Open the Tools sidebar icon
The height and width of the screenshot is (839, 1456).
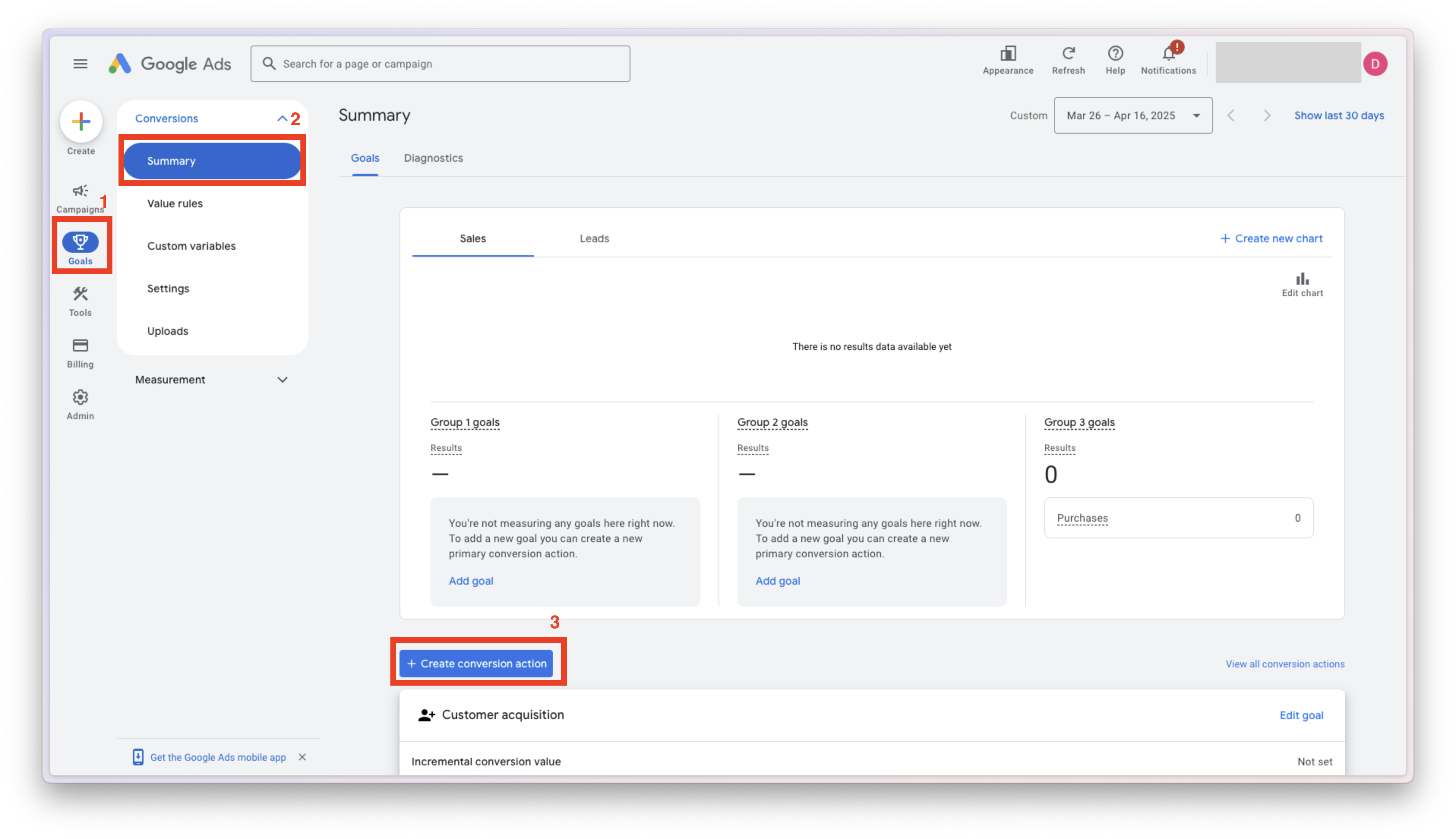80,301
